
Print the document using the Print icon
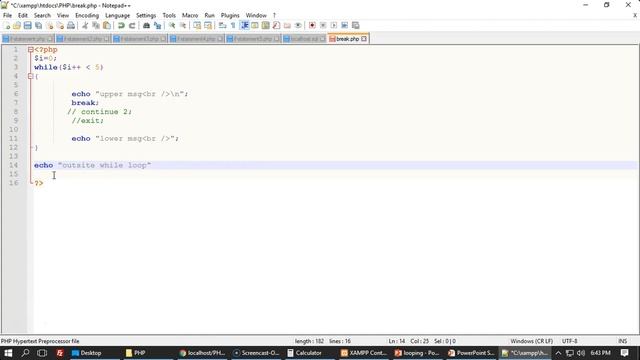point(71,25)
